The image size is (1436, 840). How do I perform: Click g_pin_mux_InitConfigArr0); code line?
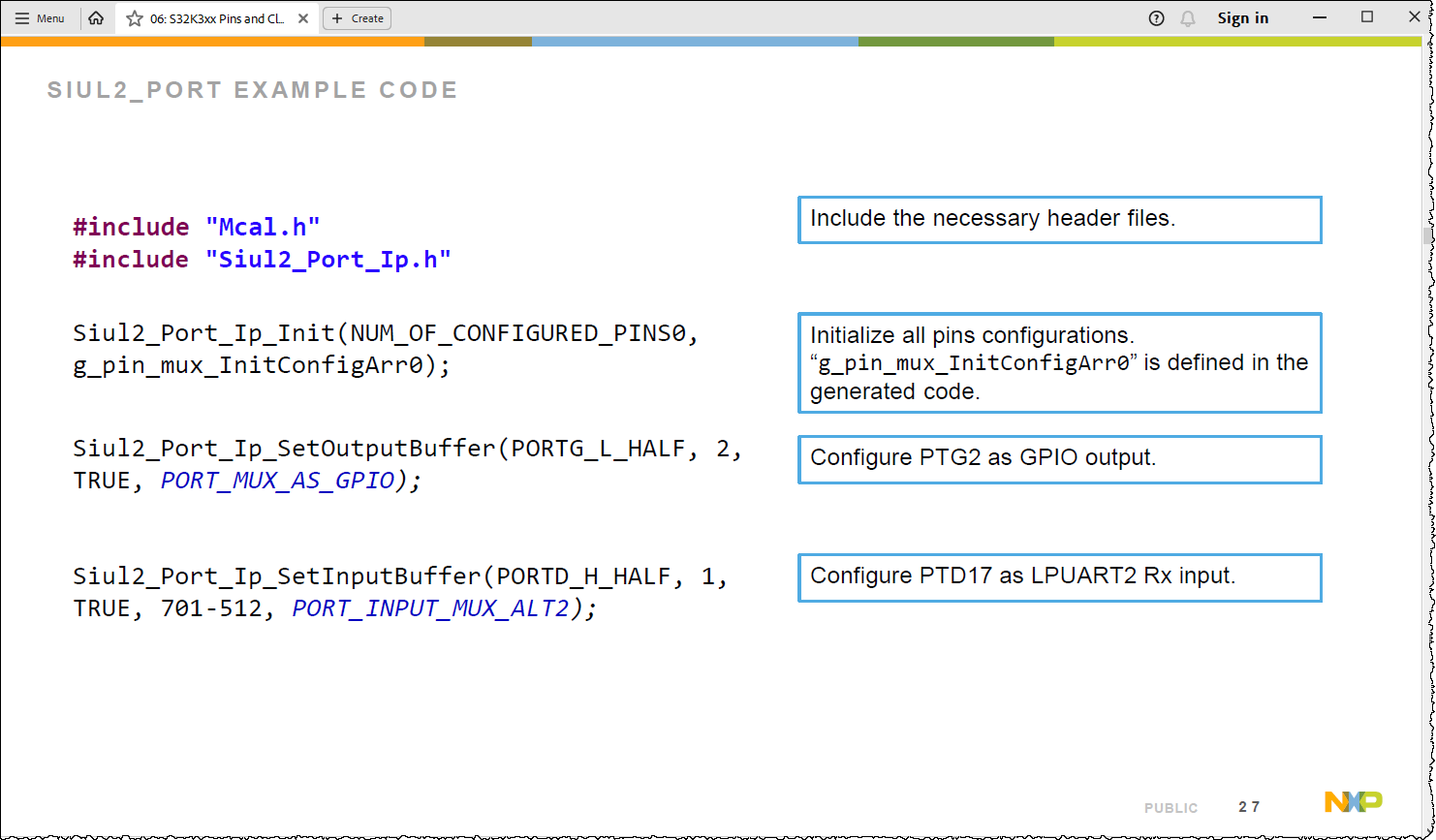(x=262, y=367)
